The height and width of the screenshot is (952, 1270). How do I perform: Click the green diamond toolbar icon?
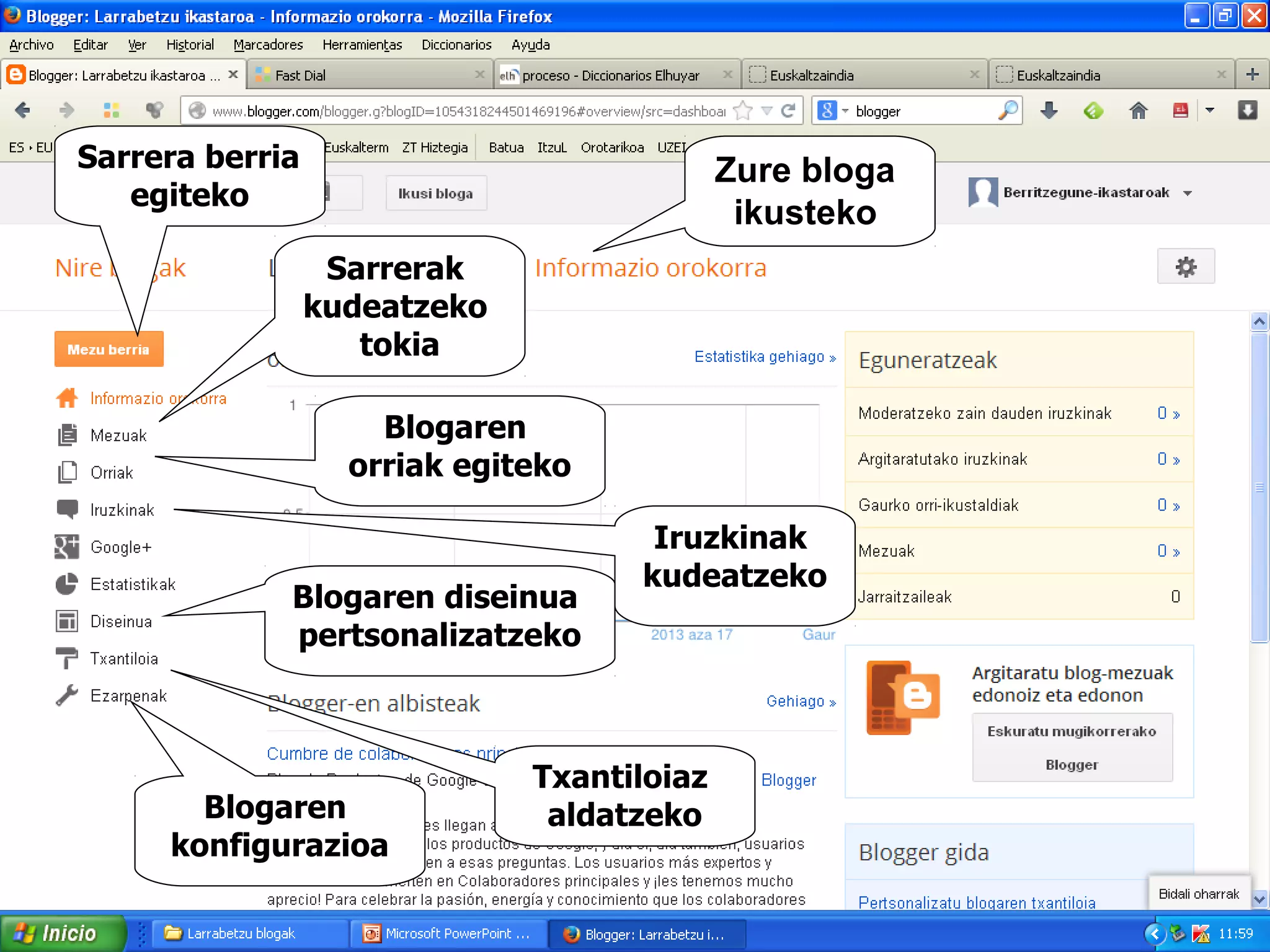(1093, 111)
